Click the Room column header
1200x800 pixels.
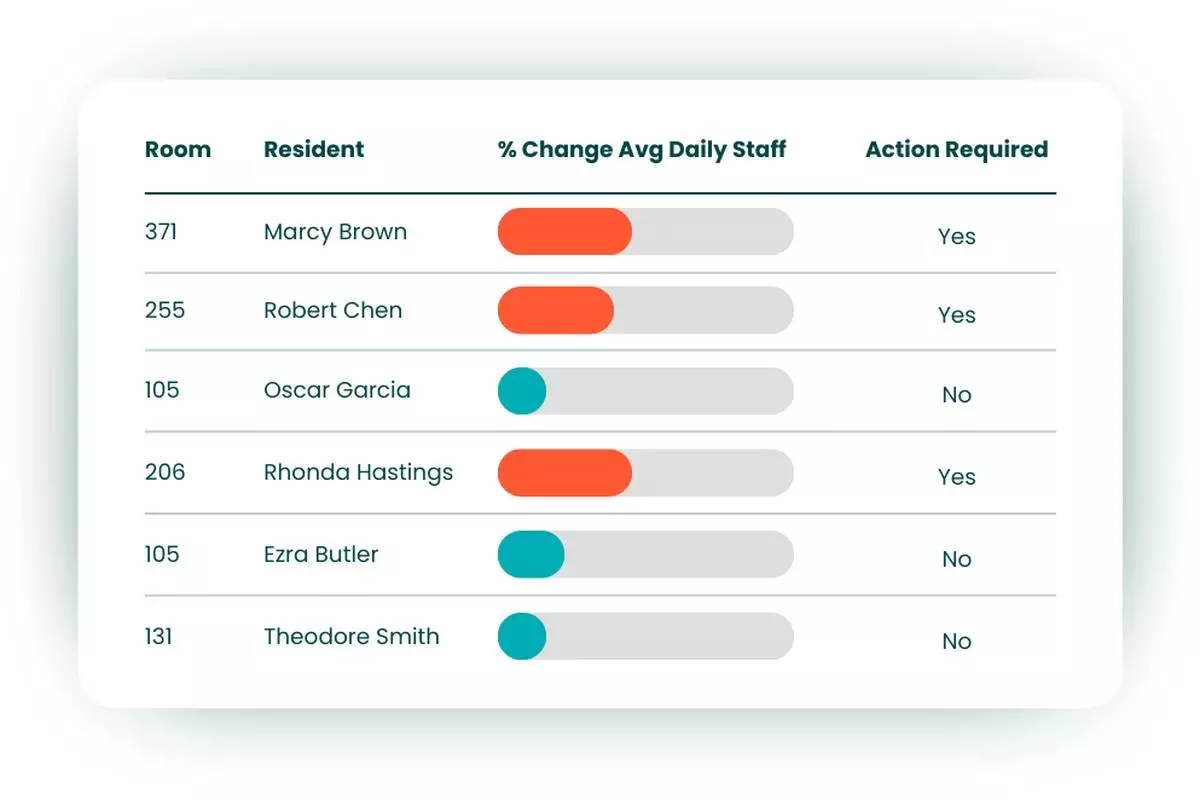point(178,150)
